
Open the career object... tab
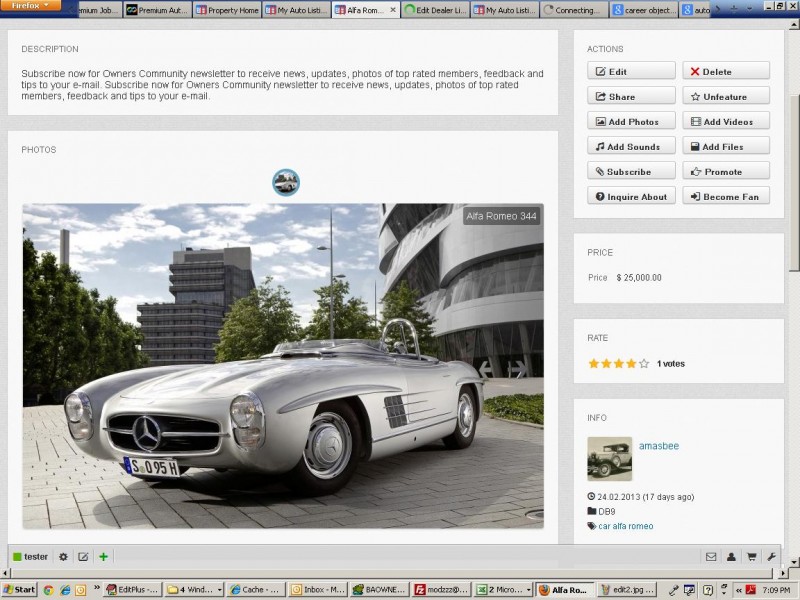(643, 10)
